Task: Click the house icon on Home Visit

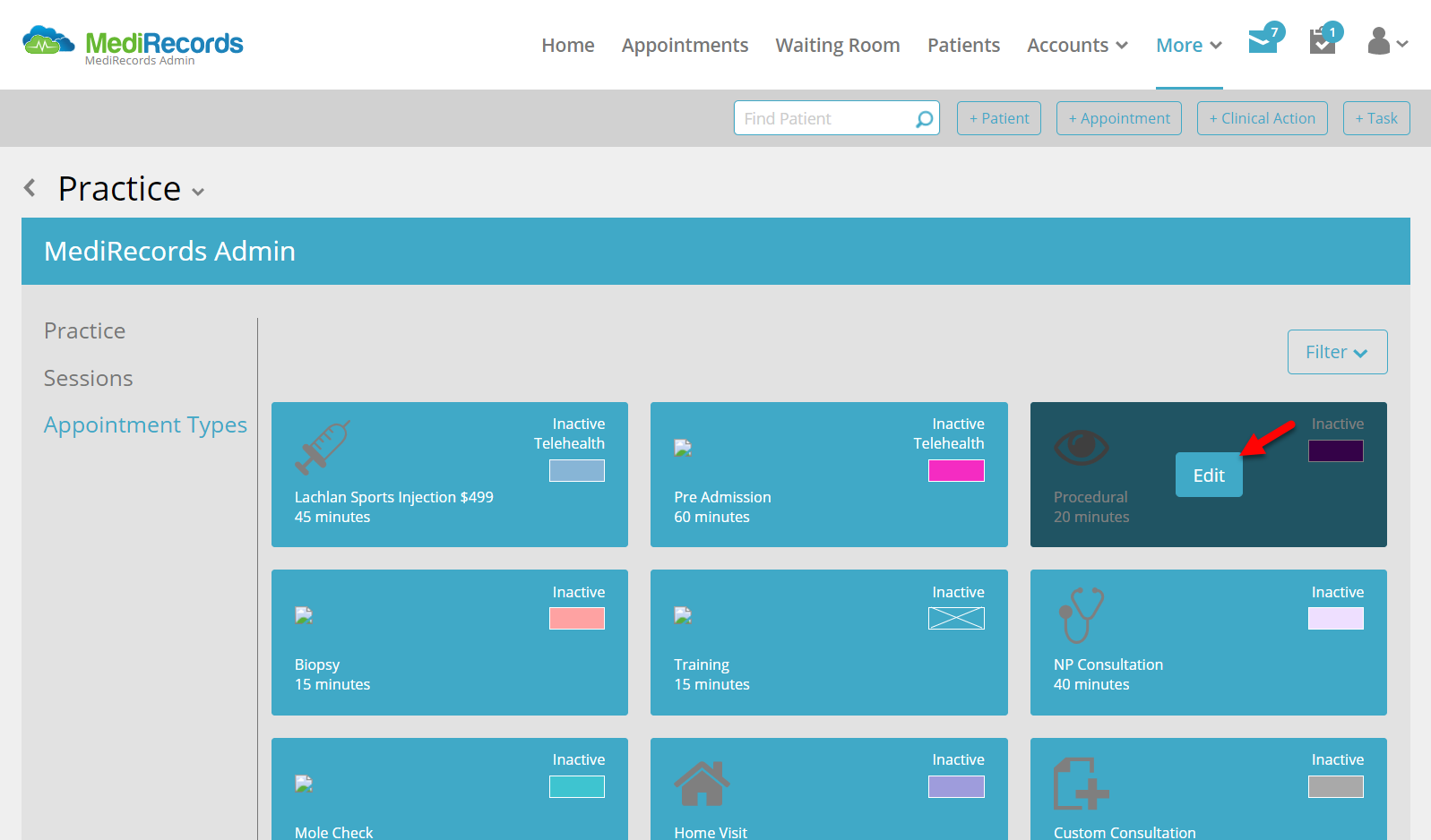Action: (x=703, y=784)
